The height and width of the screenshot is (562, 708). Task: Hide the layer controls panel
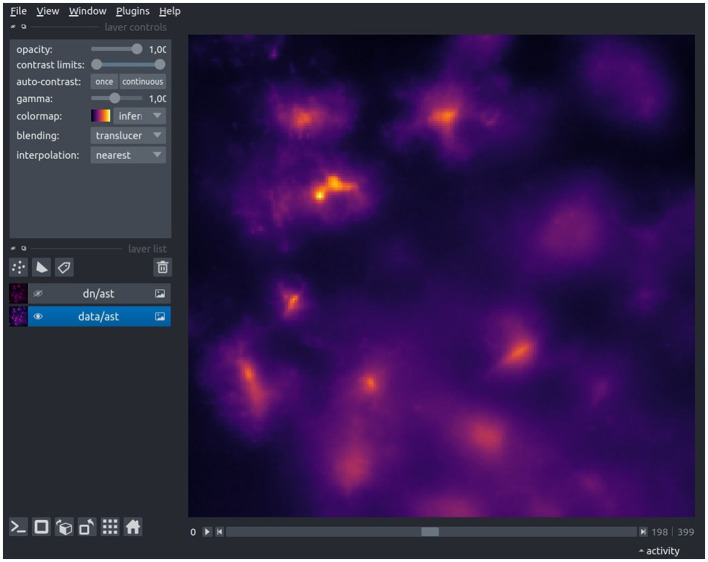pyautogui.click(x=13, y=27)
